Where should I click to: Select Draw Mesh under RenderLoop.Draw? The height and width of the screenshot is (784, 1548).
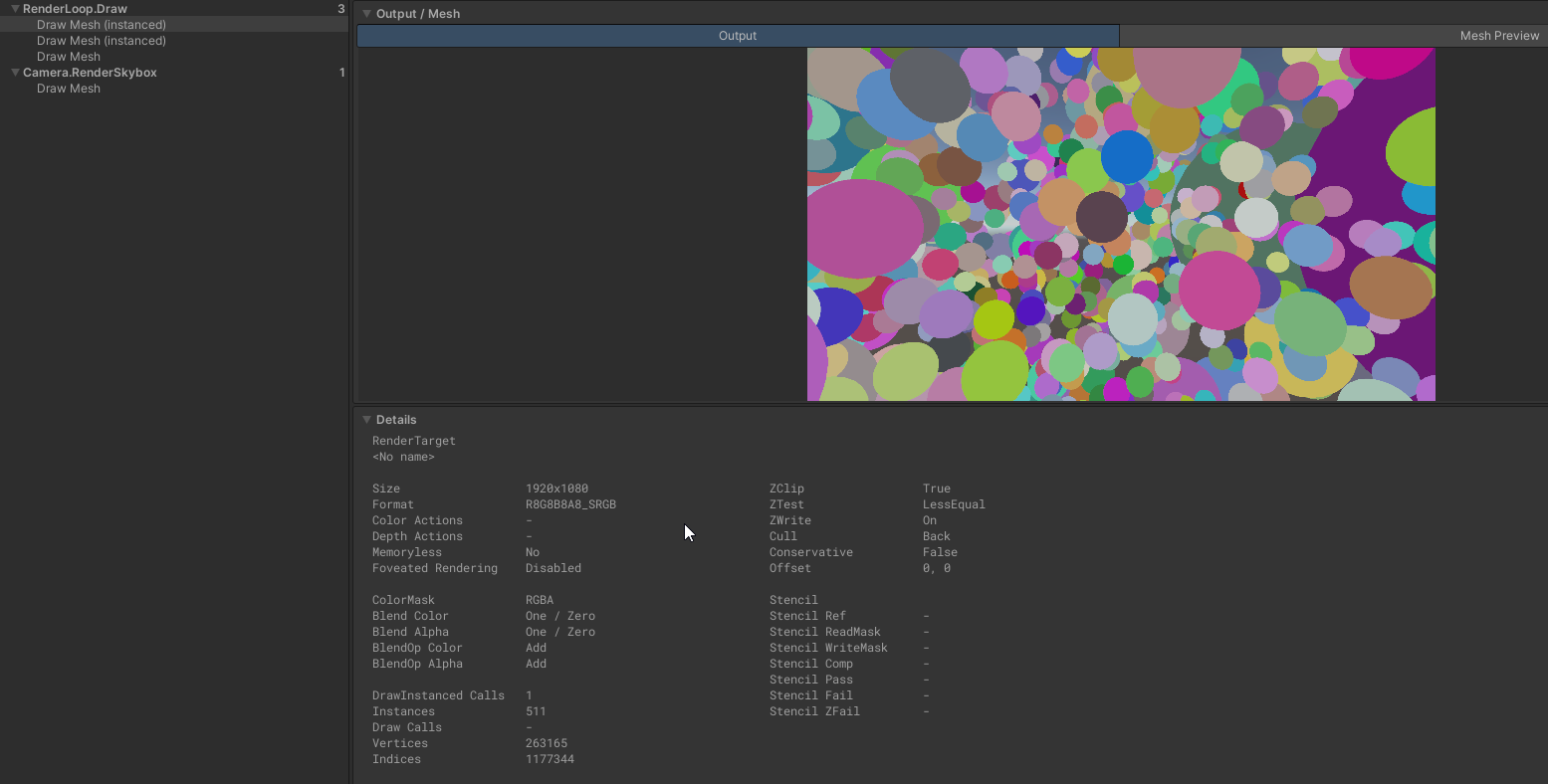(174, 57)
